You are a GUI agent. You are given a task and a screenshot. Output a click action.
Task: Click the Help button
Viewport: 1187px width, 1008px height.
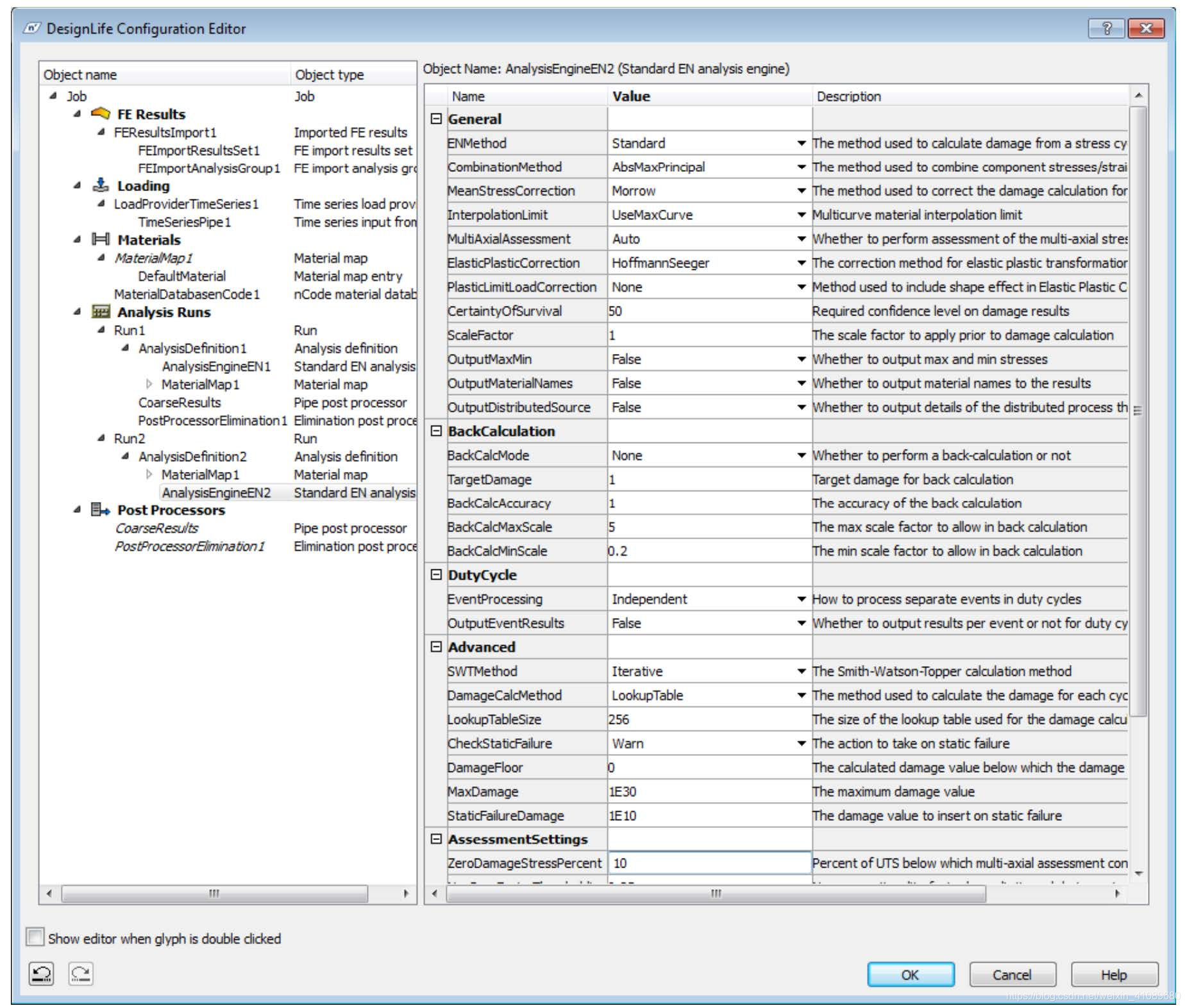coord(1115,975)
